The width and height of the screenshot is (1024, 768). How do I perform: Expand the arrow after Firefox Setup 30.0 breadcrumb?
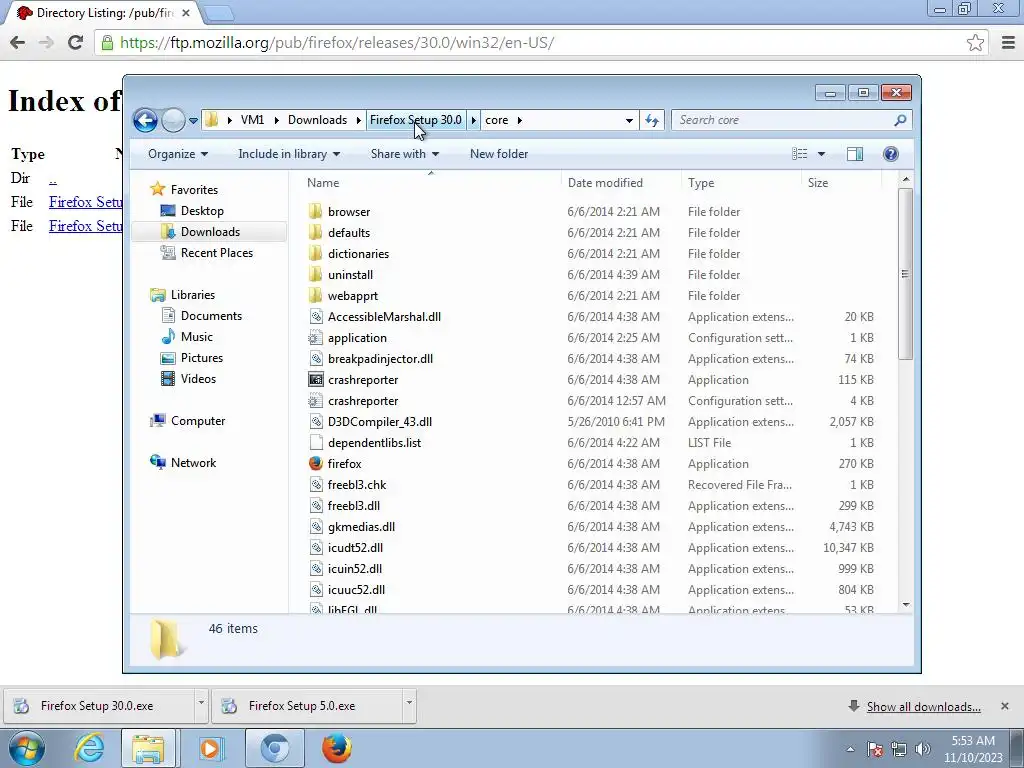point(473,120)
